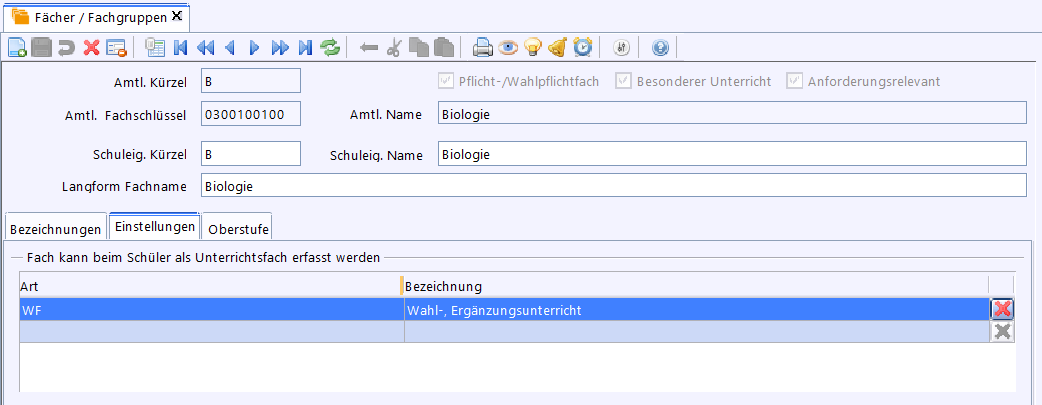Screen dimensions: 1042x405
Task: Delete the WF row with red X
Action: click(x=1002, y=309)
